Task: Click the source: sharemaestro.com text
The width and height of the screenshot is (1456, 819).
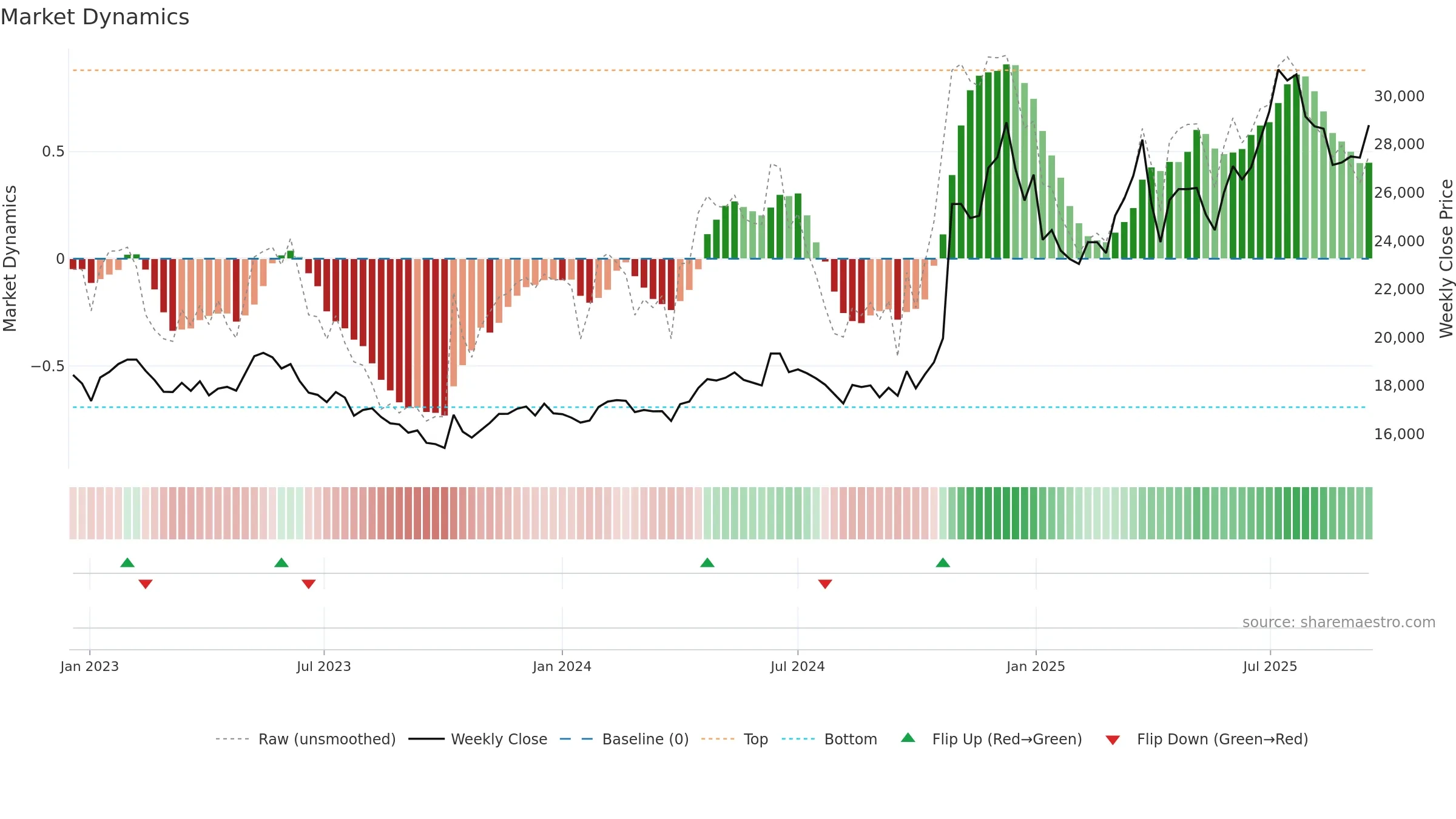Action: tap(1339, 622)
